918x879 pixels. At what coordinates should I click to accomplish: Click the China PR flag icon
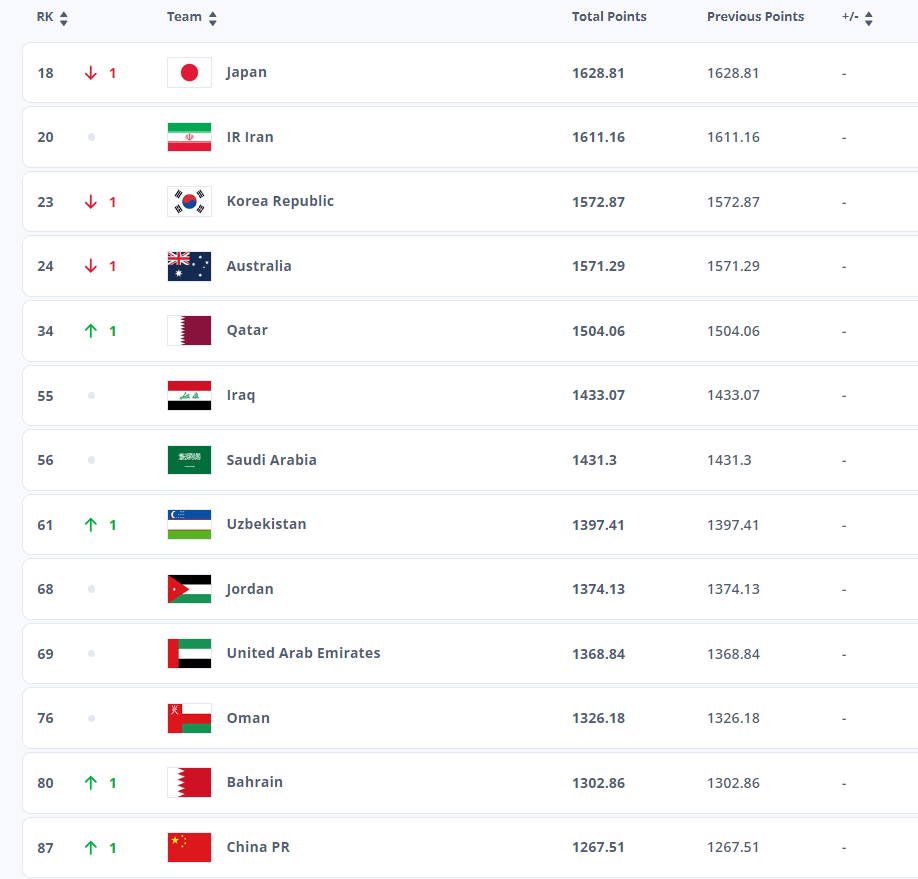tap(189, 847)
